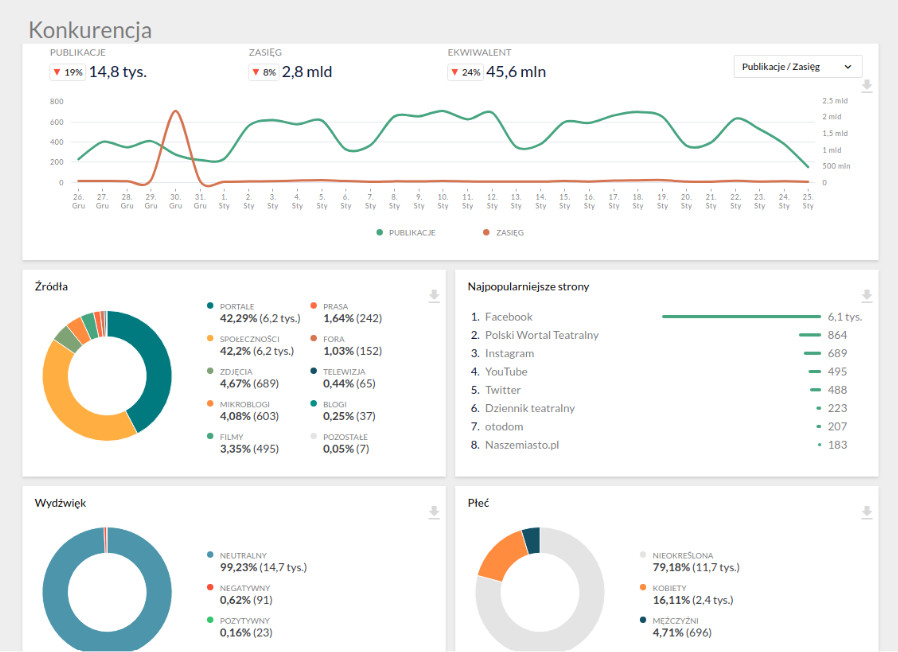Open the Publikacje / Zasięg dropdown
The width and height of the screenshot is (898, 652).
pyautogui.click(x=797, y=67)
